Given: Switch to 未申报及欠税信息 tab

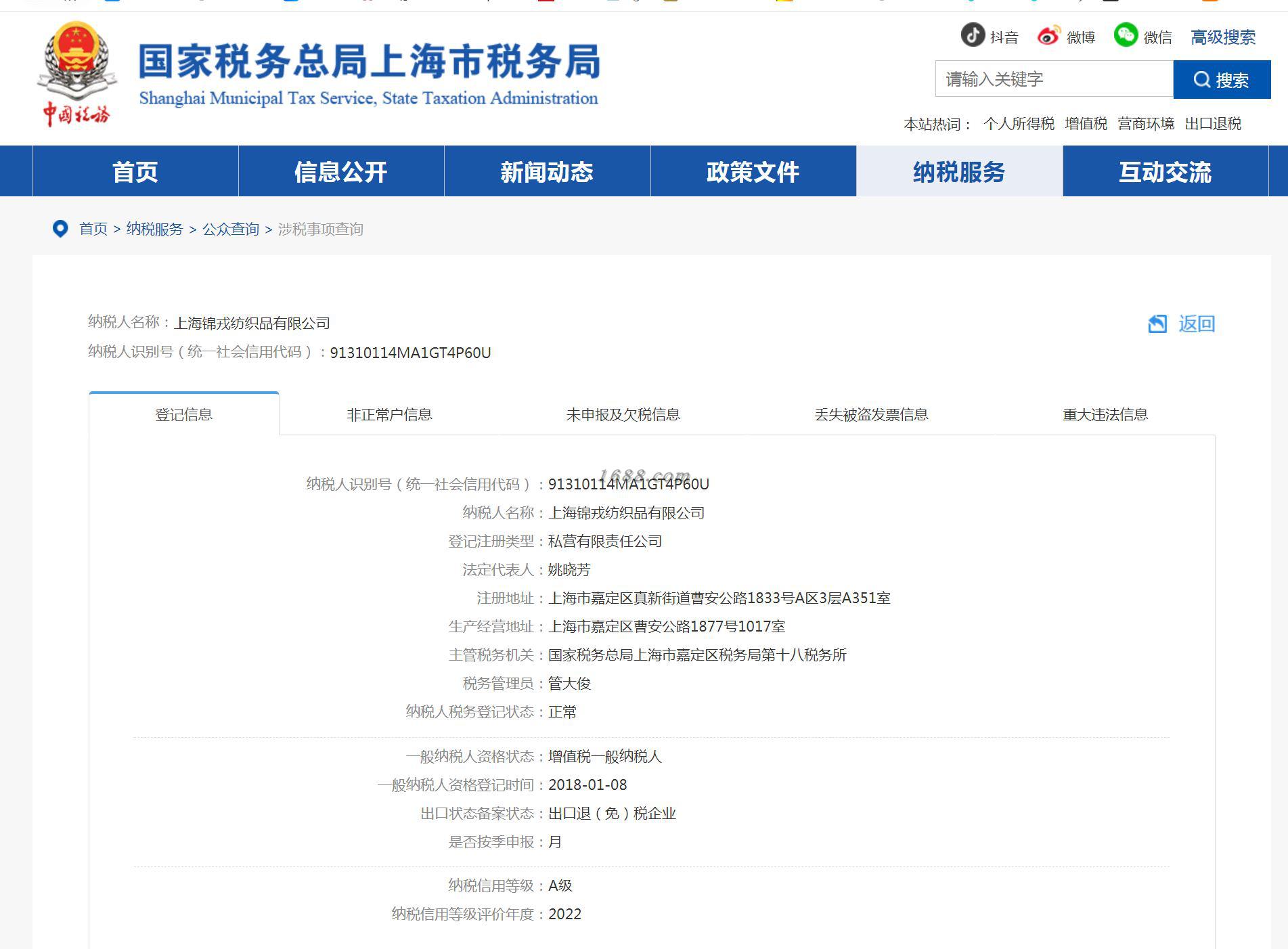Looking at the screenshot, I should click(x=623, y=414).
